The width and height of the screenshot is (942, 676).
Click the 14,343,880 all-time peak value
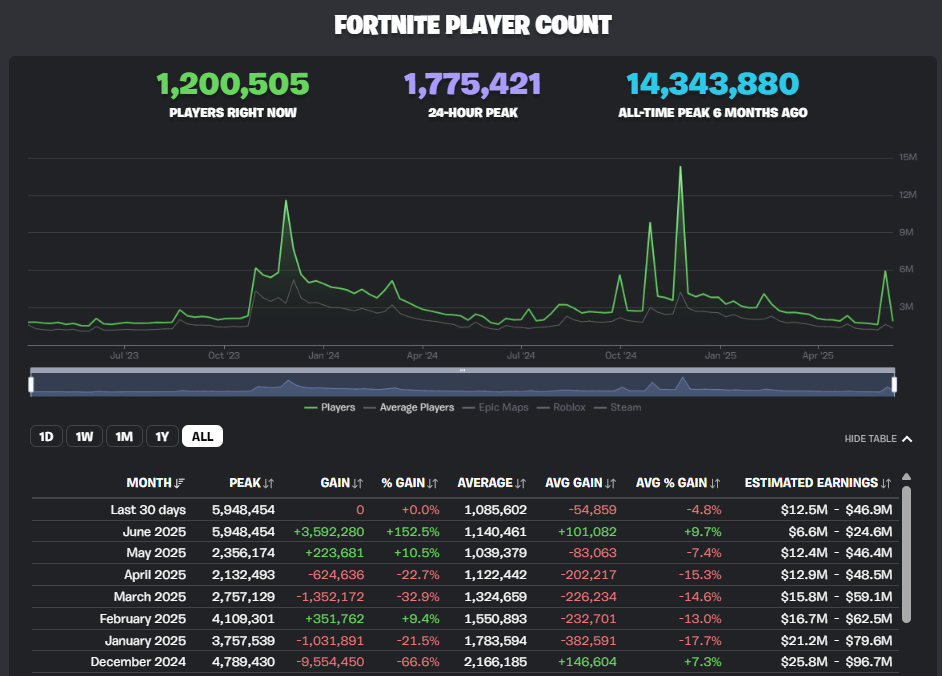tap(713, 84)
